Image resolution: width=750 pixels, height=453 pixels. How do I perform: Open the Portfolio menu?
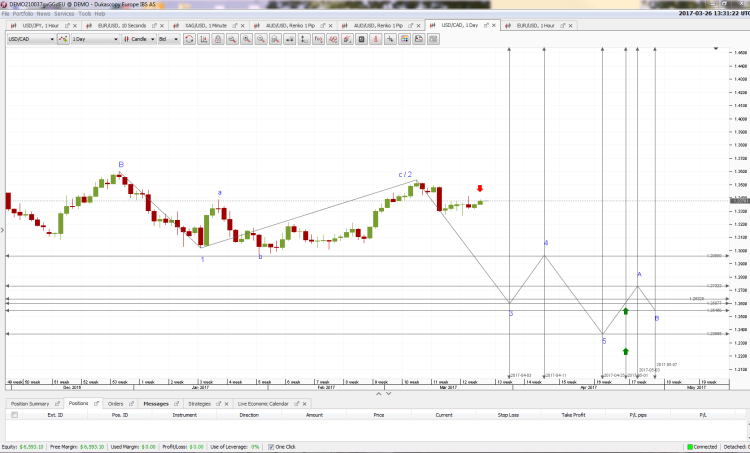click(23, 14)
